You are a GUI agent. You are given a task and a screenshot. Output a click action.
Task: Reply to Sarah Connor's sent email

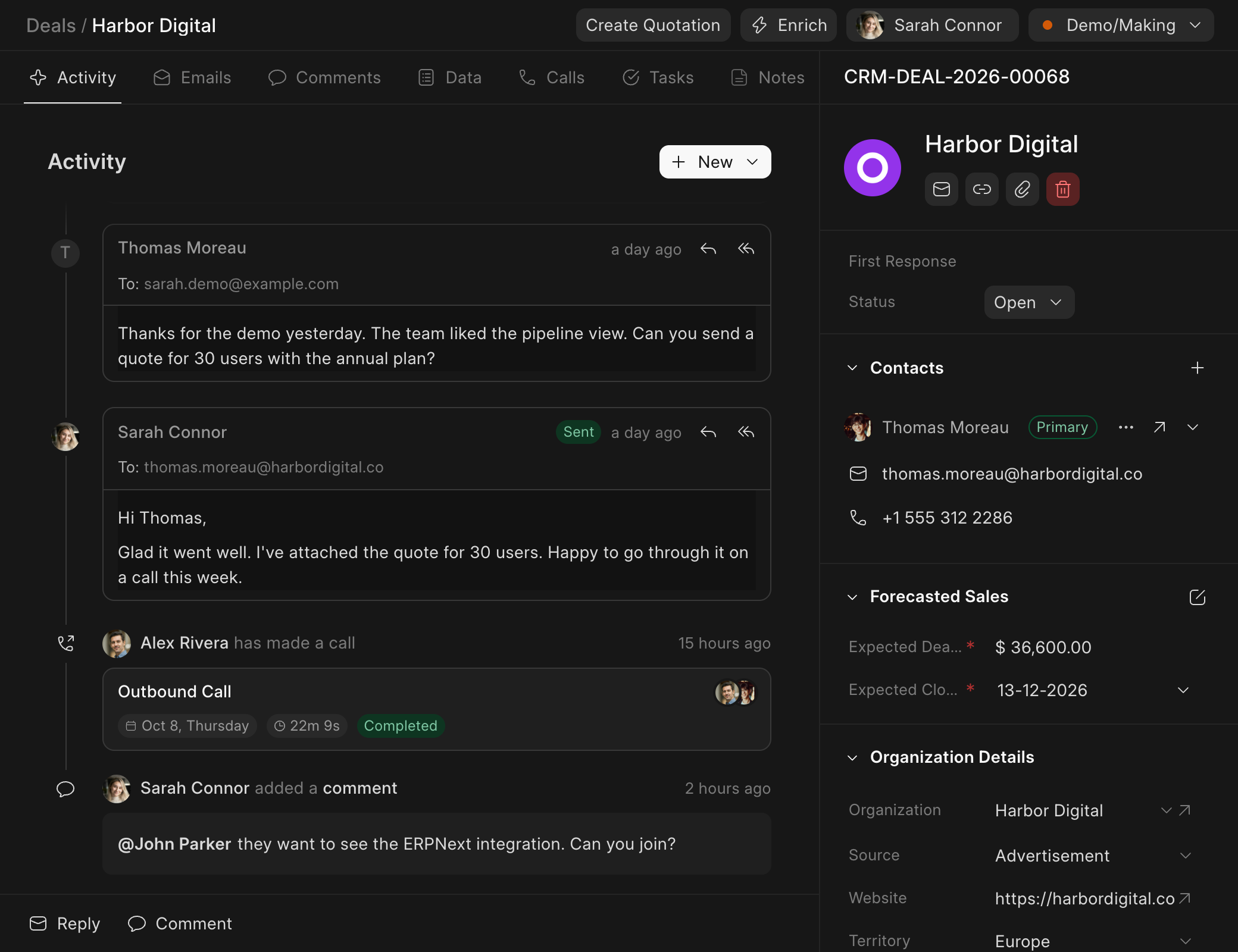708,433
